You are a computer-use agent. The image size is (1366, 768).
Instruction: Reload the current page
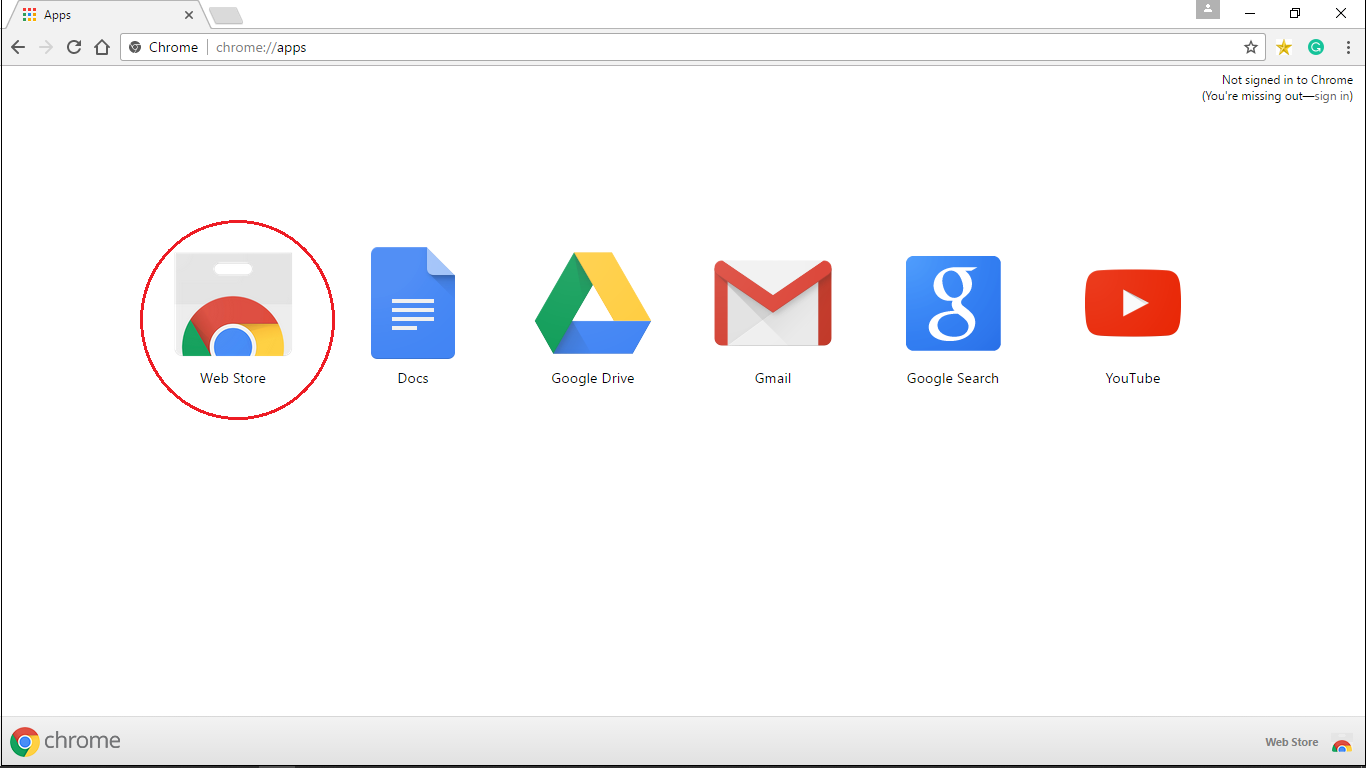point(73,46)
